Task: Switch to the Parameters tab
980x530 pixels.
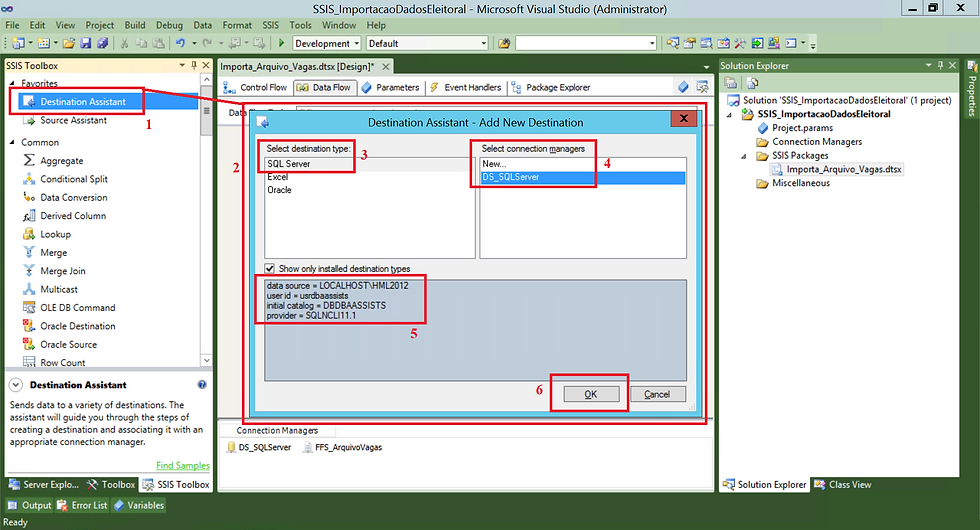Action: [x=391, y=88]
